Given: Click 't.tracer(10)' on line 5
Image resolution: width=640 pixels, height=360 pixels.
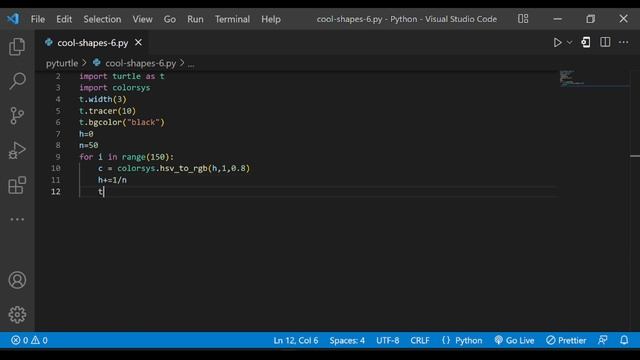Looking at the screenshot, I should (x=107, y=111).
